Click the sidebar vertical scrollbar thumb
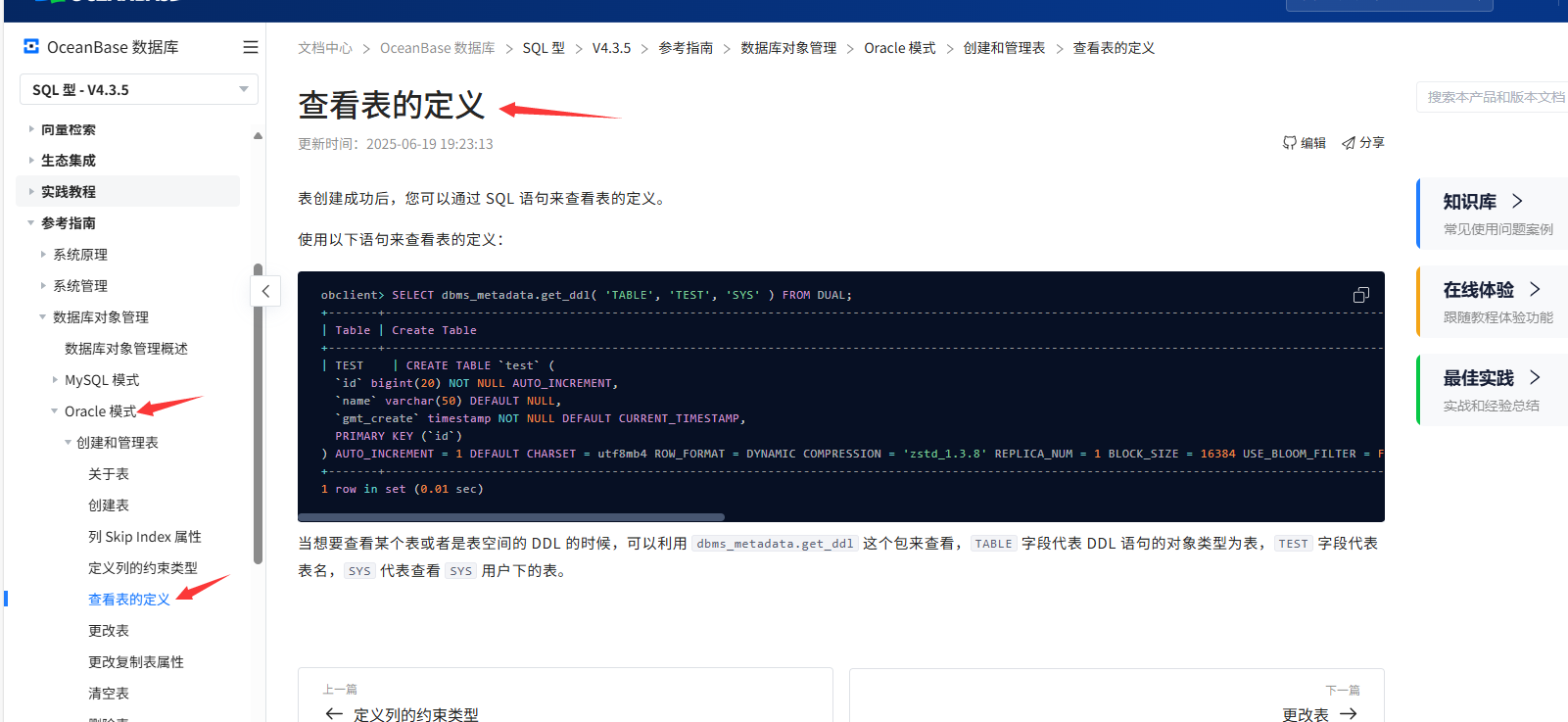The width and height of the screenshot is (1568, 722). [258, 413]
